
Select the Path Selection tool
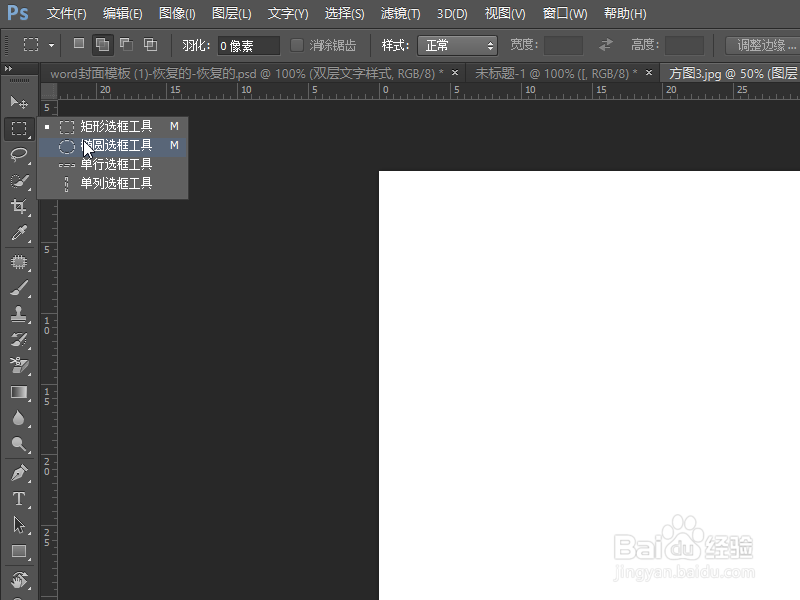(x=19, y=525)
